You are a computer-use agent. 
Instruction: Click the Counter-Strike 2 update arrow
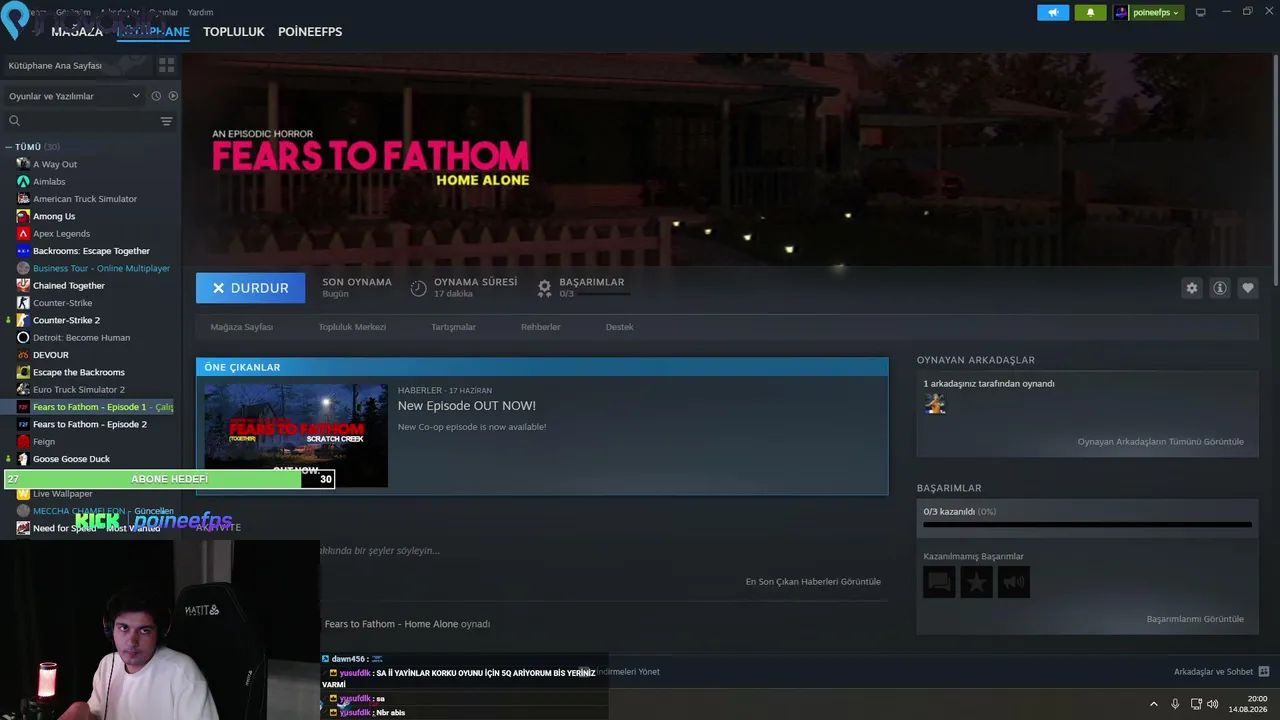[x=8, y=320]
